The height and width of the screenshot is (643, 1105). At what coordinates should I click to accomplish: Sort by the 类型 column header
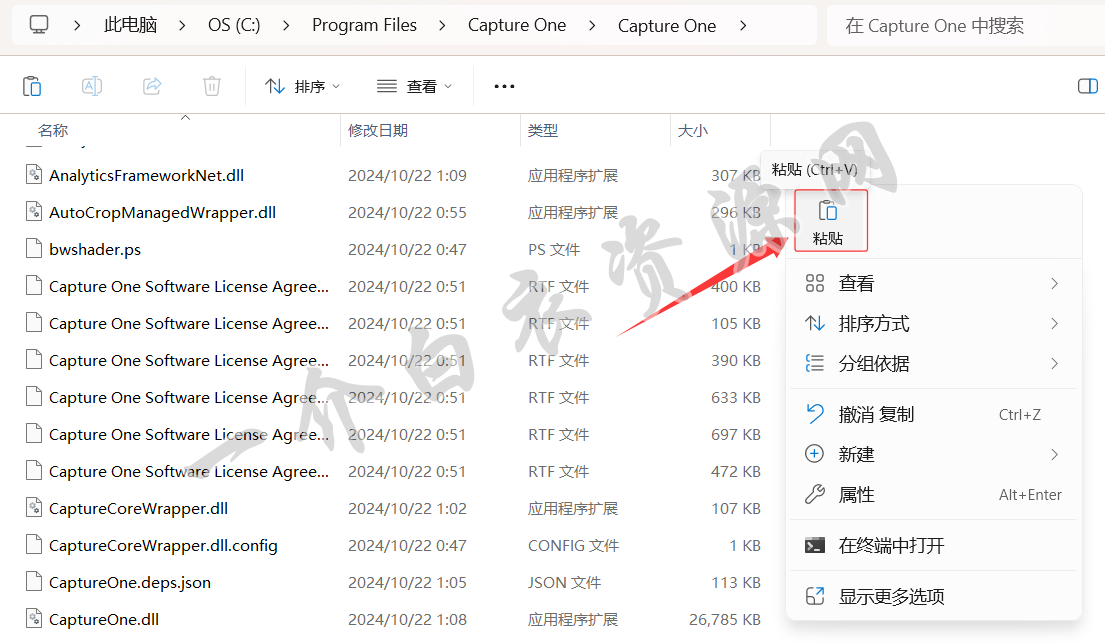(x=543, y=130)
